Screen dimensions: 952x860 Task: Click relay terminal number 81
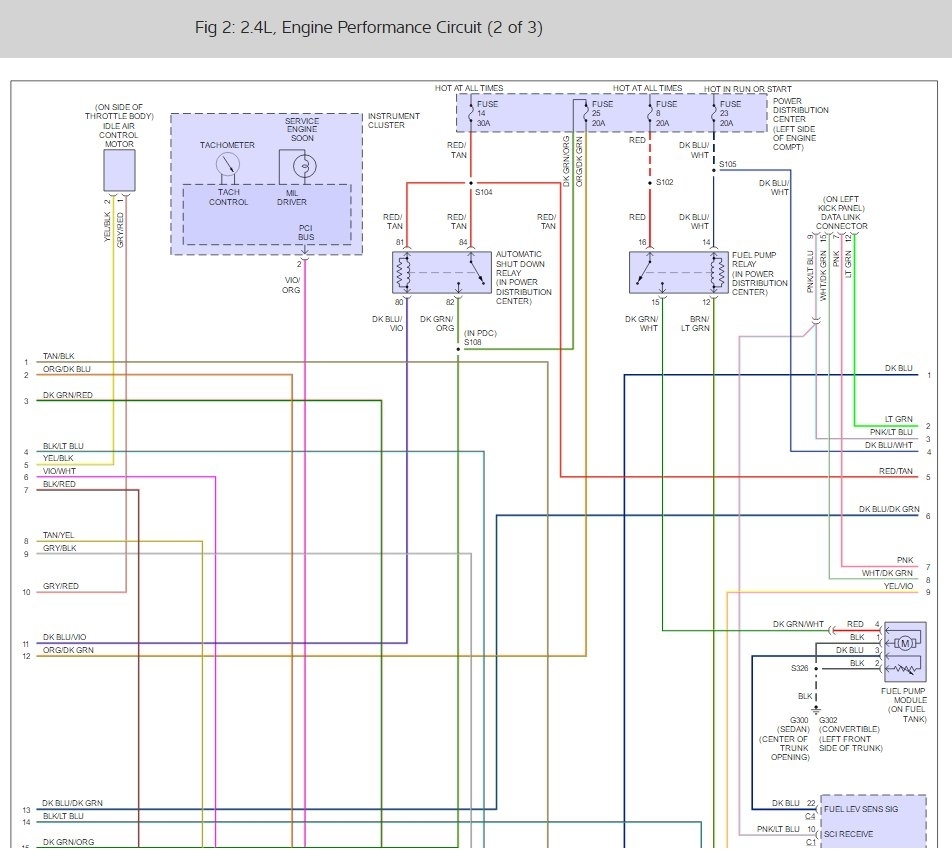pyautogui.click(x=400, y=242)
